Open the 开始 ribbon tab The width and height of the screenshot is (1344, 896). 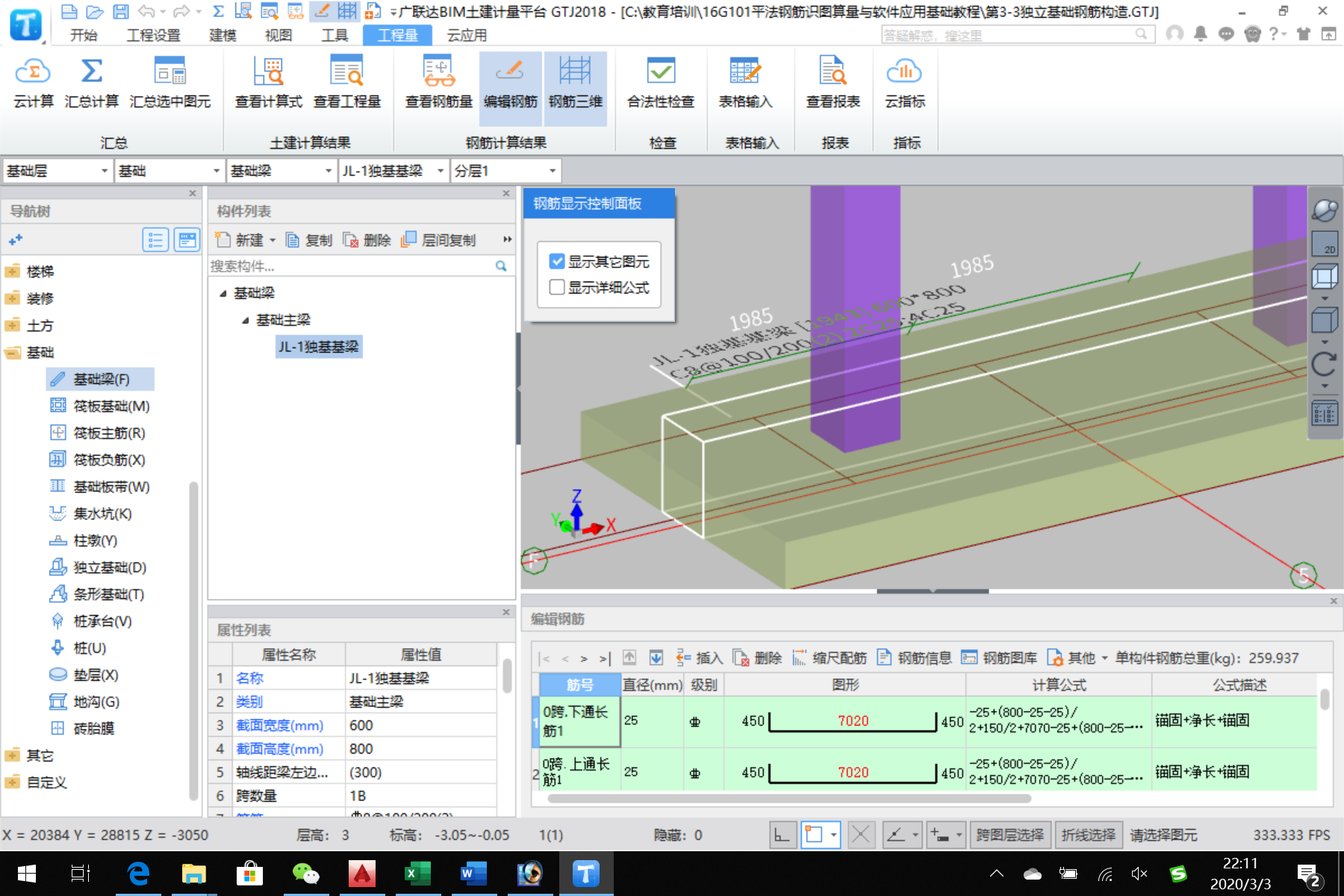(x=84, y=35)
